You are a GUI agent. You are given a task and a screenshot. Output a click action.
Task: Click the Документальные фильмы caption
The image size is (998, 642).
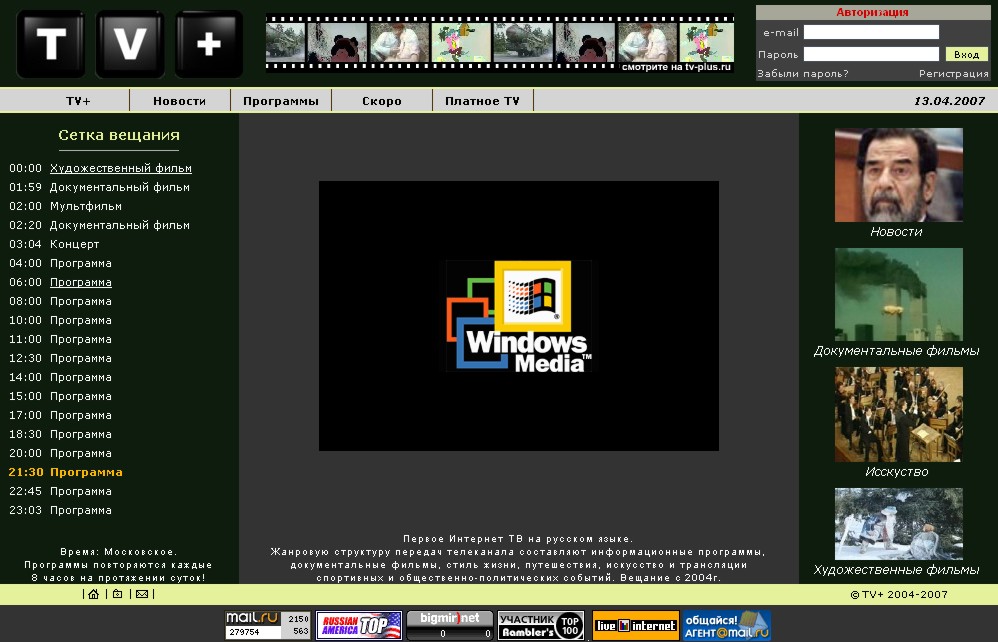pos(896,351)
